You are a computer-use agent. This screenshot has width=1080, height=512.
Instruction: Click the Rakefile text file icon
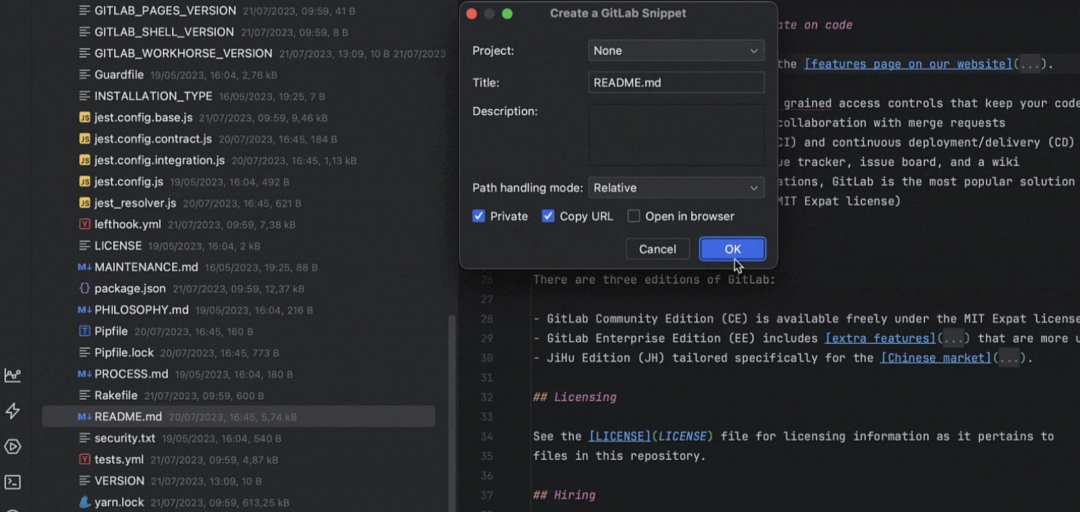pos(85,396)
